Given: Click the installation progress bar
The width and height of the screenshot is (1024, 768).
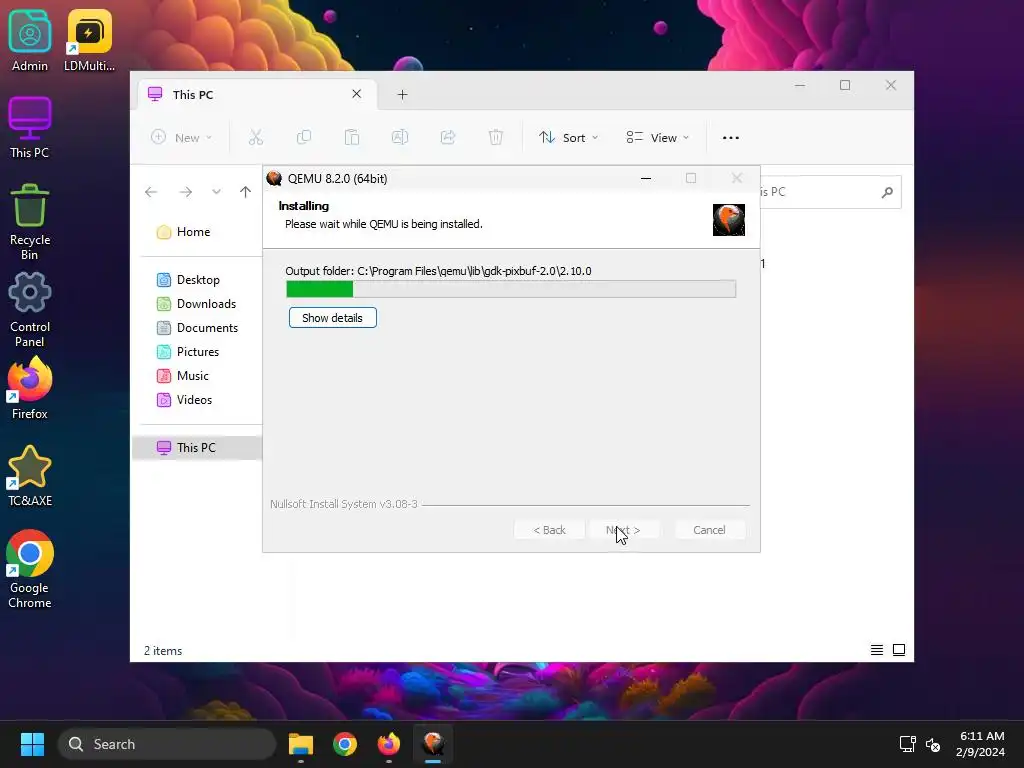Looking at the screenshot, I should (x=511, y=289).
